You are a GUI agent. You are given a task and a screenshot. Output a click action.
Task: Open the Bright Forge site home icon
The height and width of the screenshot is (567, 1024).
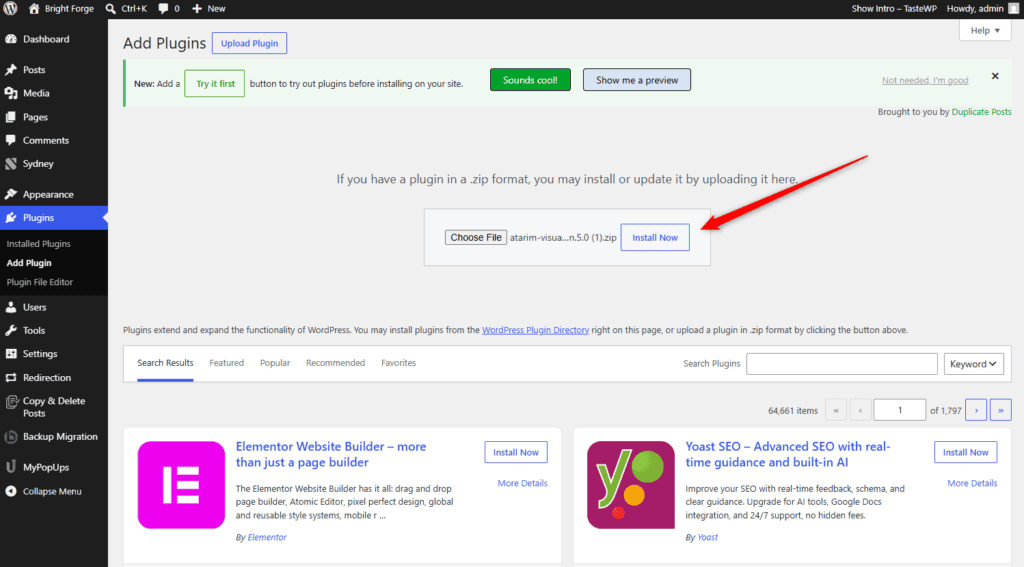34,8
